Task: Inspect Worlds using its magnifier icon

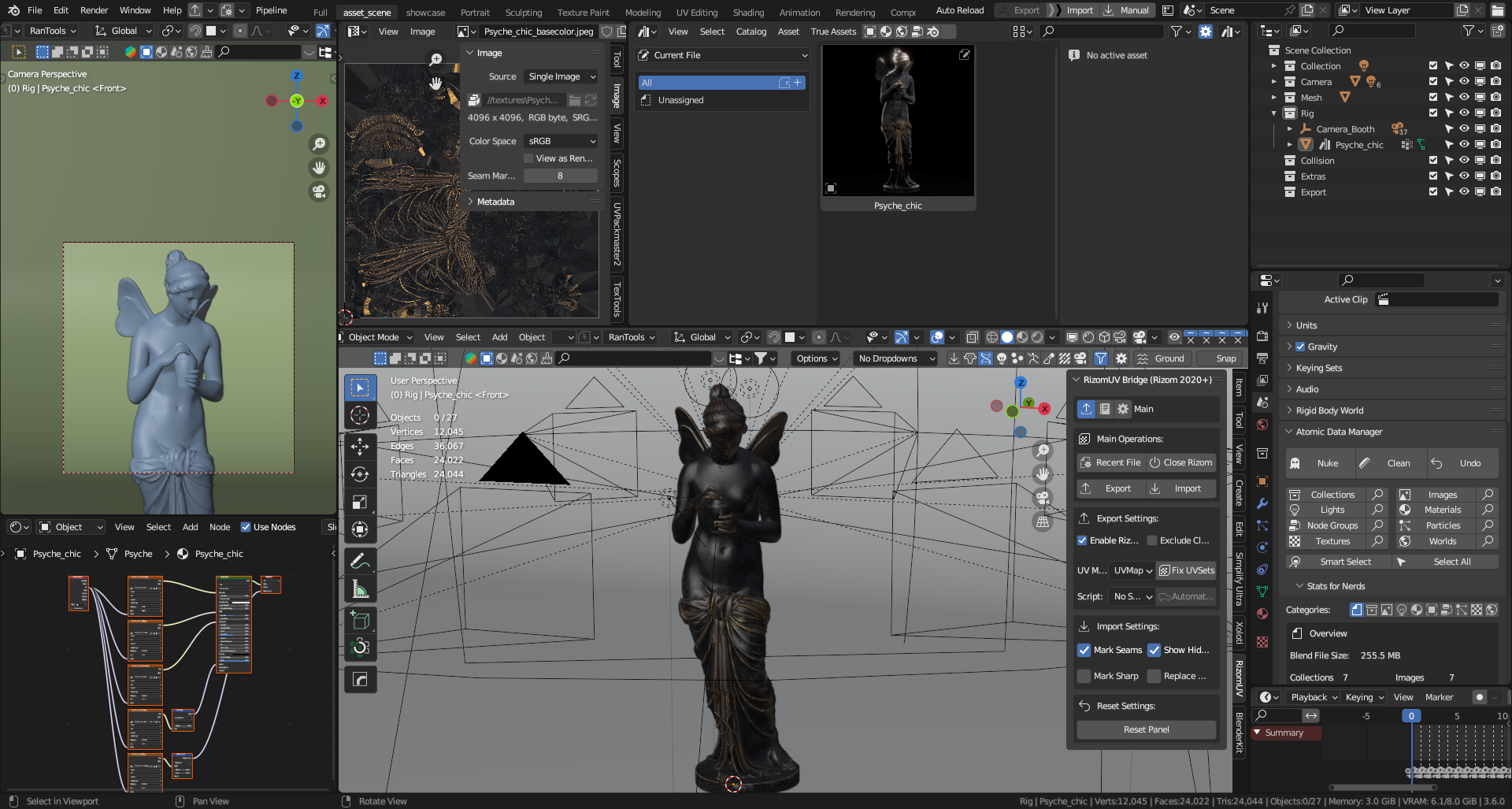Action: click(x=1488, y=541)
